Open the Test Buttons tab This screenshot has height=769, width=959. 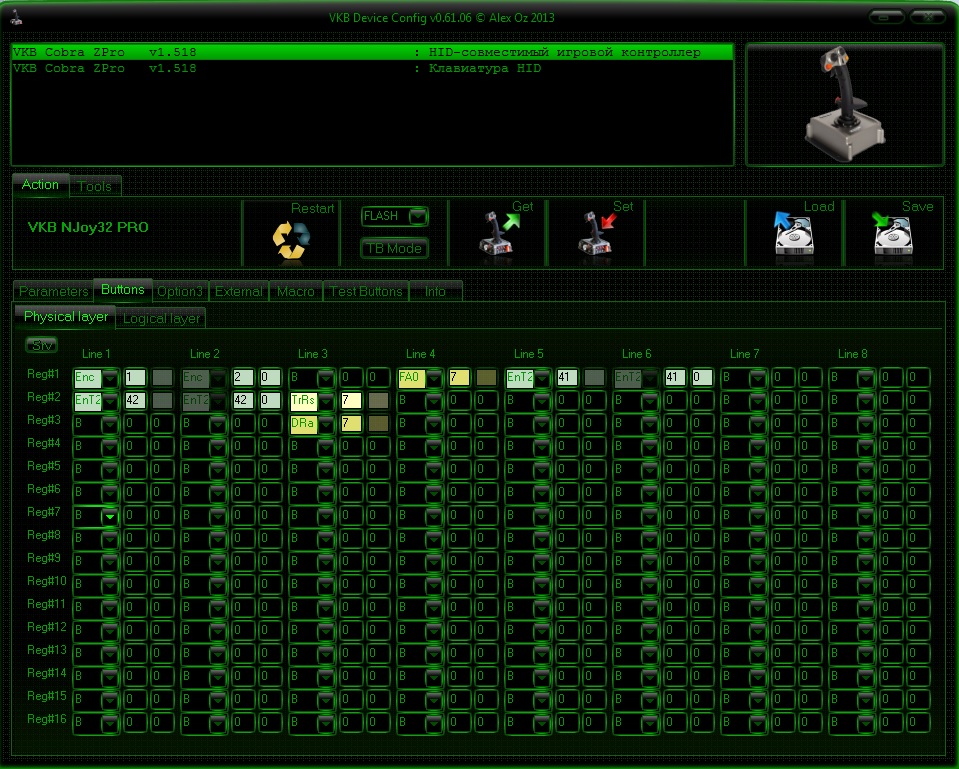coord(366,291)
